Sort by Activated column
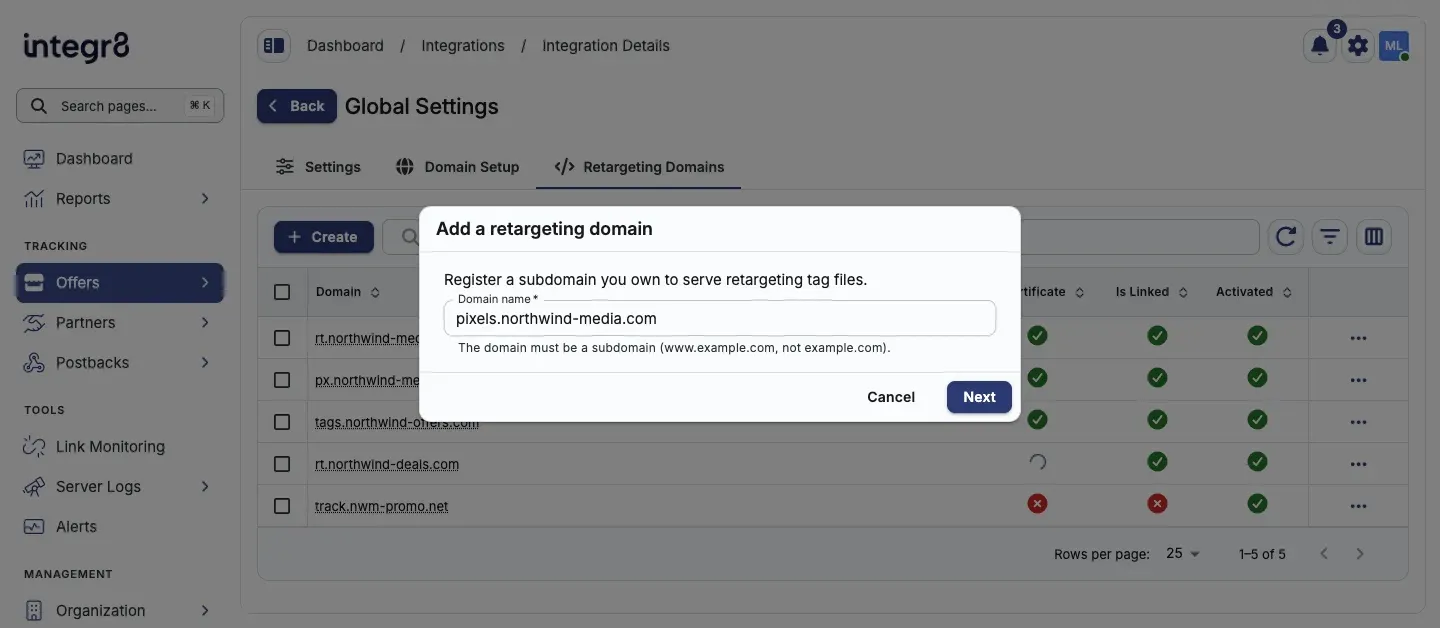 point(1254,292)
